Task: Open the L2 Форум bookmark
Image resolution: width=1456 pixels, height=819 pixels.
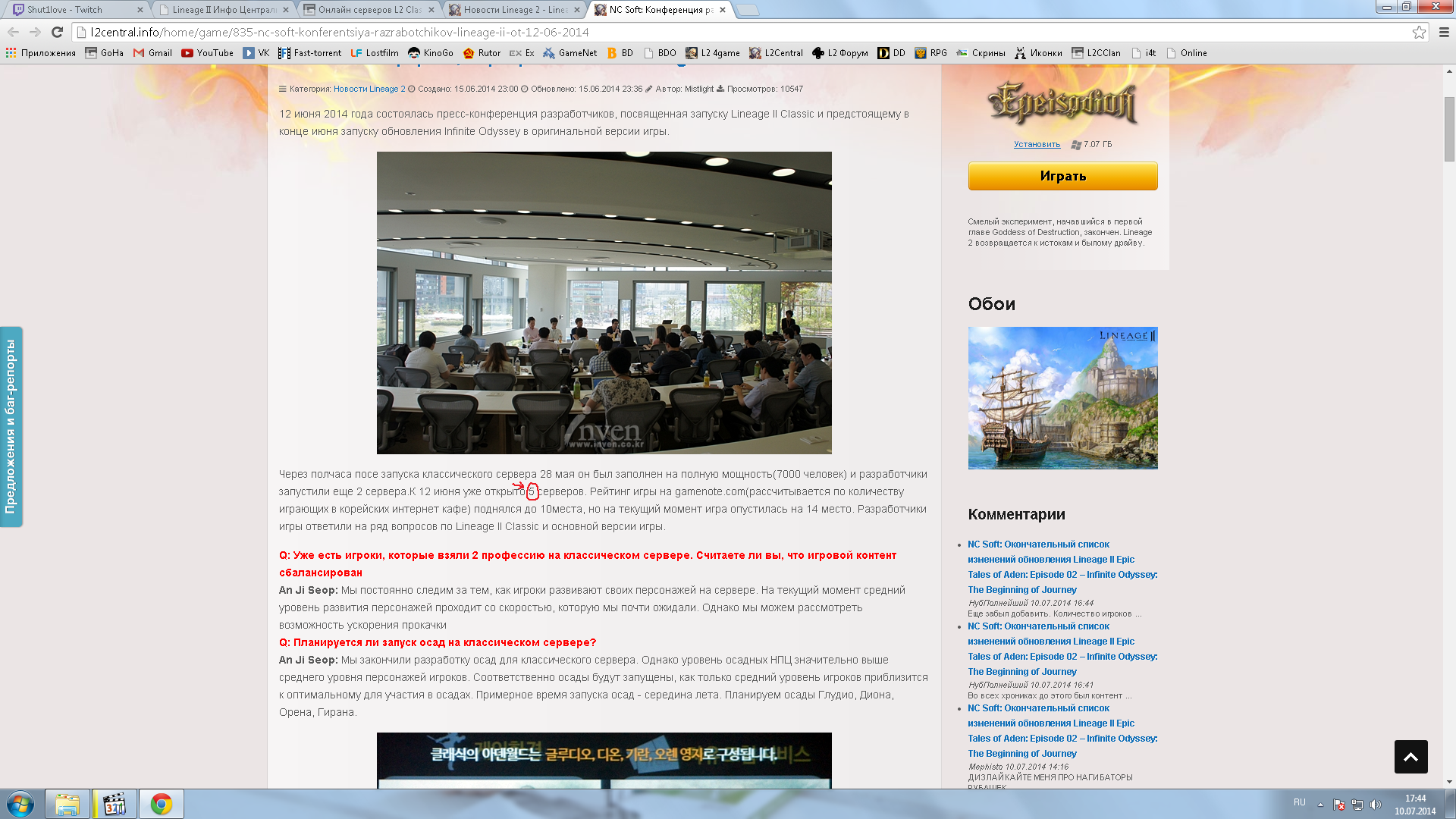Action: pos(840,53)
